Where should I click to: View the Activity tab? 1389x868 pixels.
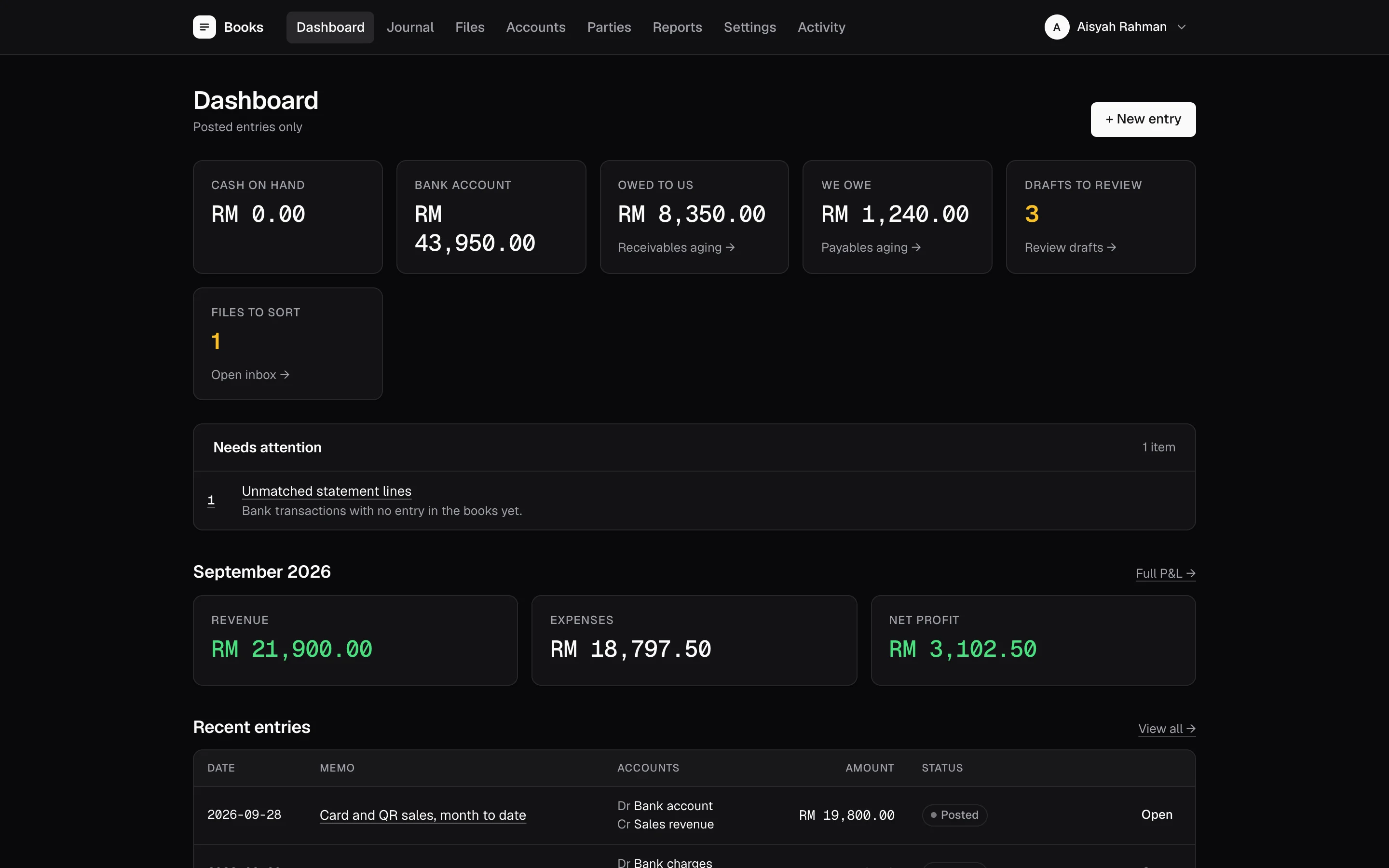click(821, 27)
